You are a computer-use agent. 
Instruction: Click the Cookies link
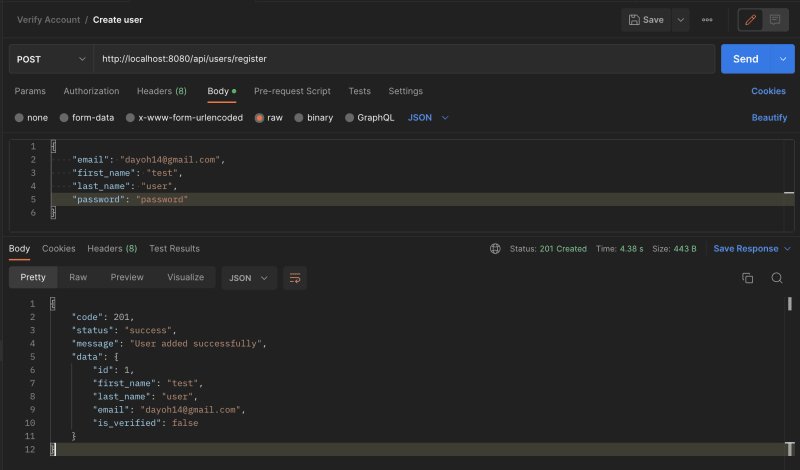768,91
